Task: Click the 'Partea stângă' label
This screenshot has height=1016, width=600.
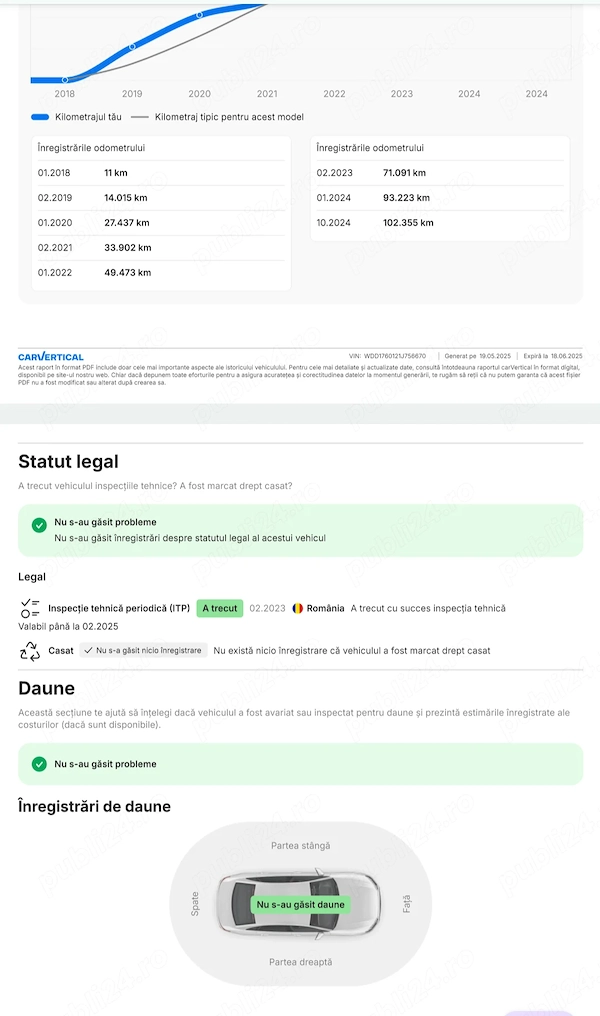Action: tap(301, 846)
